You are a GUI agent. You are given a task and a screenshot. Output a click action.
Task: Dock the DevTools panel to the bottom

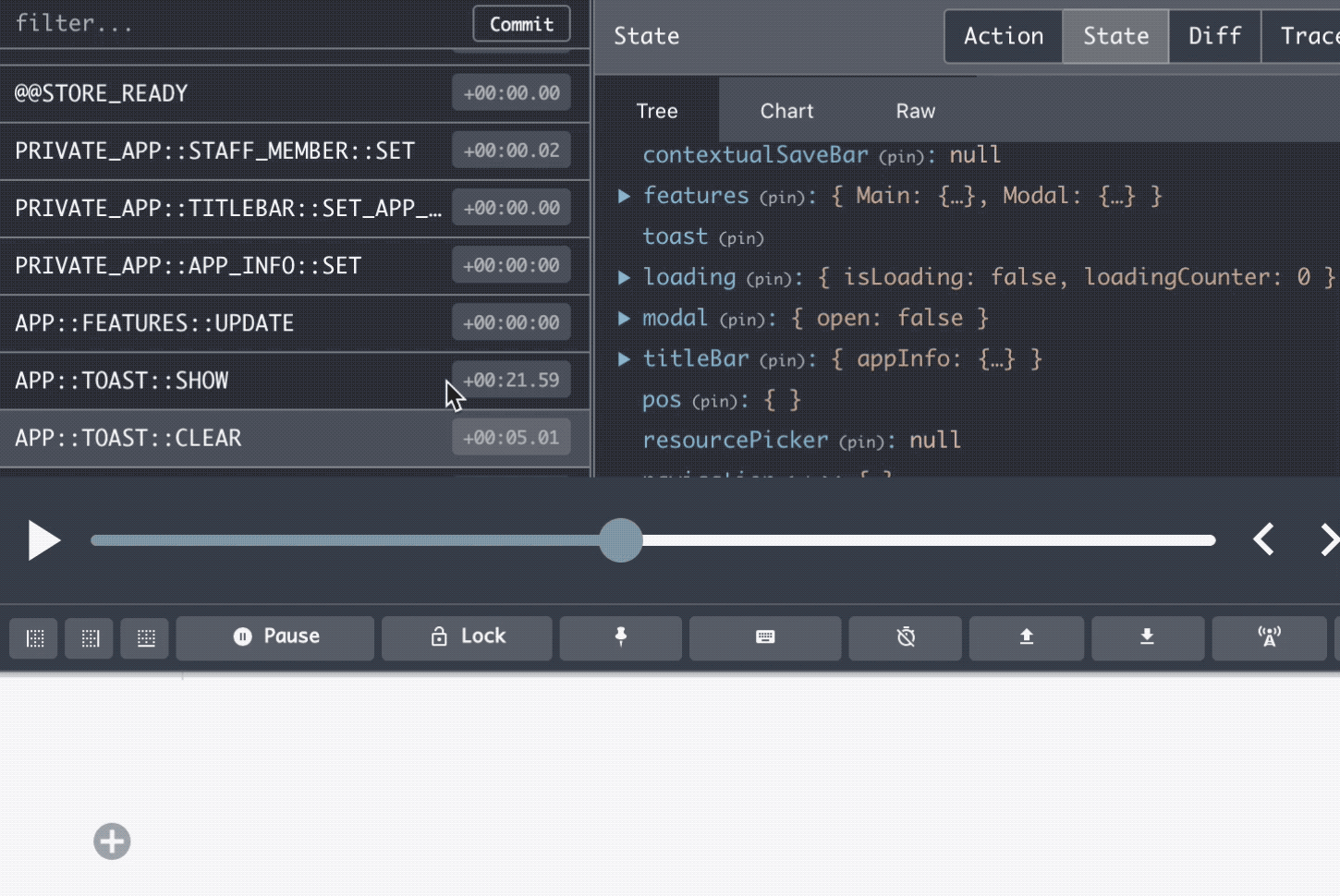[x=146, y=638]
